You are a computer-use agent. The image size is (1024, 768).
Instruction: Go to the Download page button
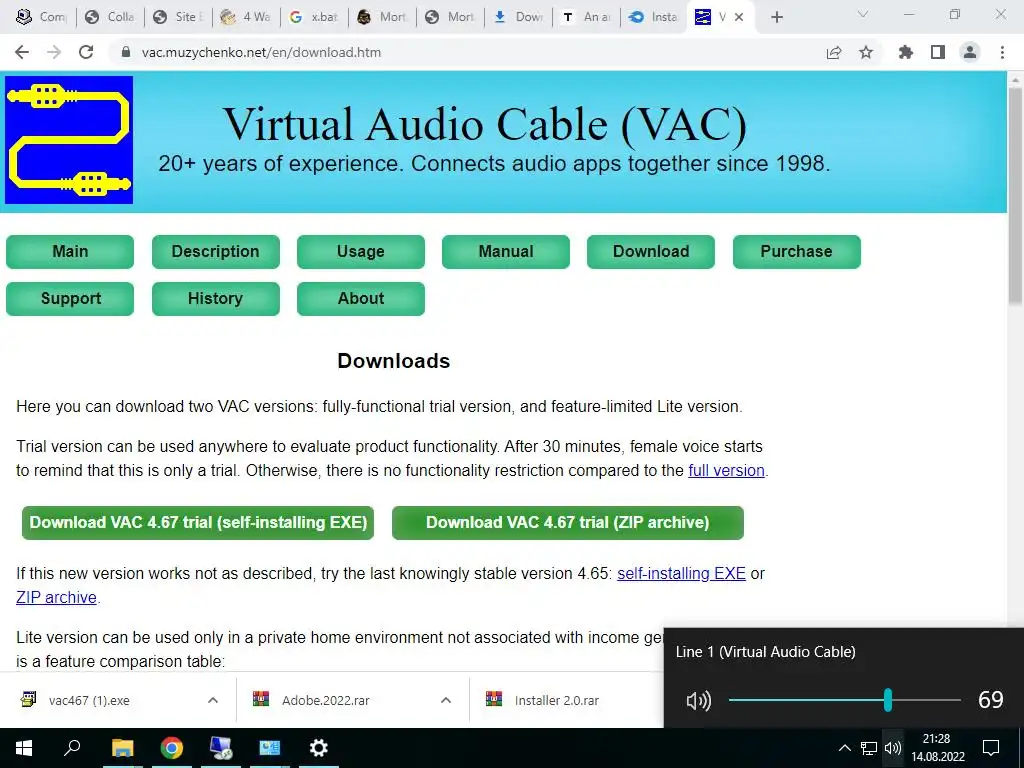pos(650,251)
